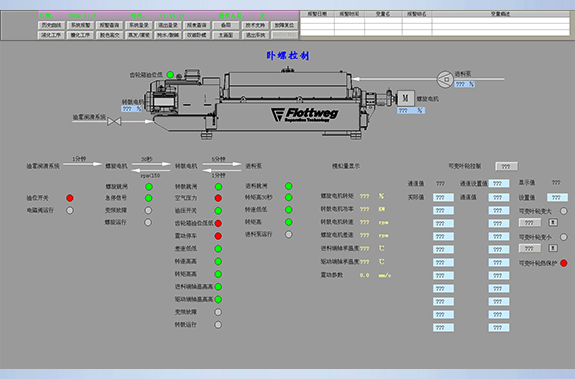
Task: Click the red 可变叶轮热保护 indicator lamp
Action: pyautogui.click(x=564, y=263)
